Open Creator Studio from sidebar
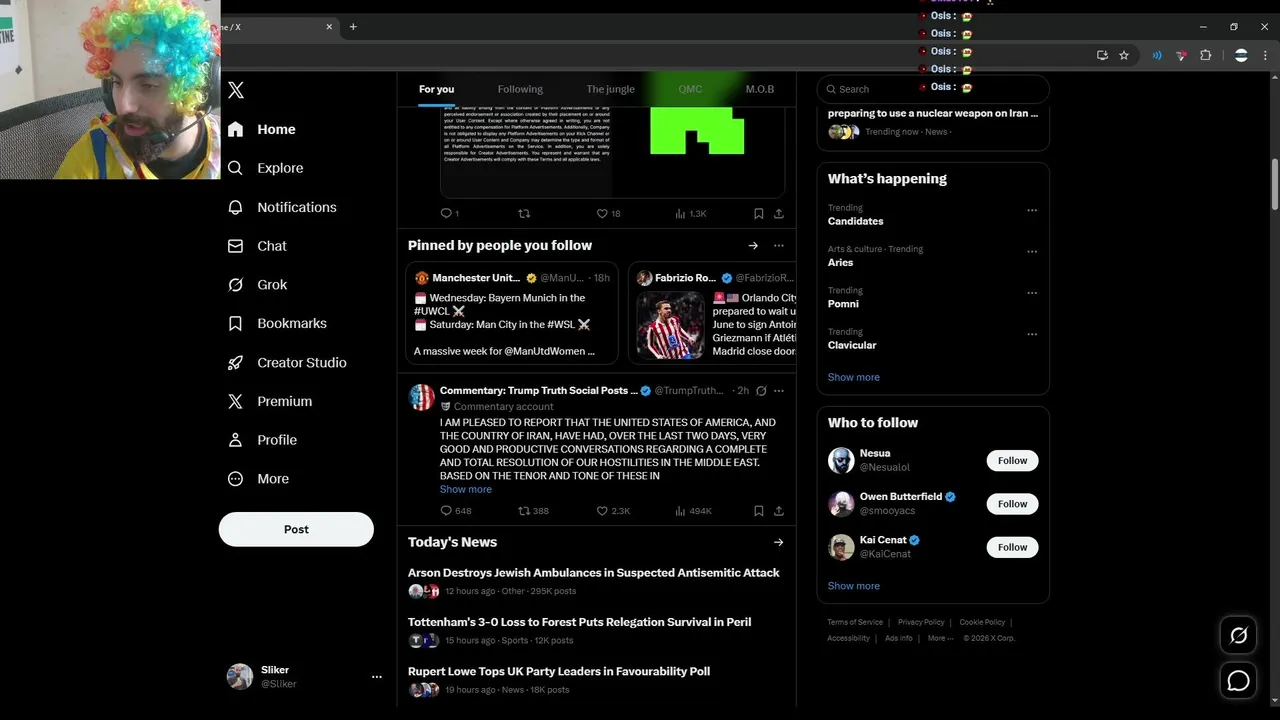 tap(288, 362)
